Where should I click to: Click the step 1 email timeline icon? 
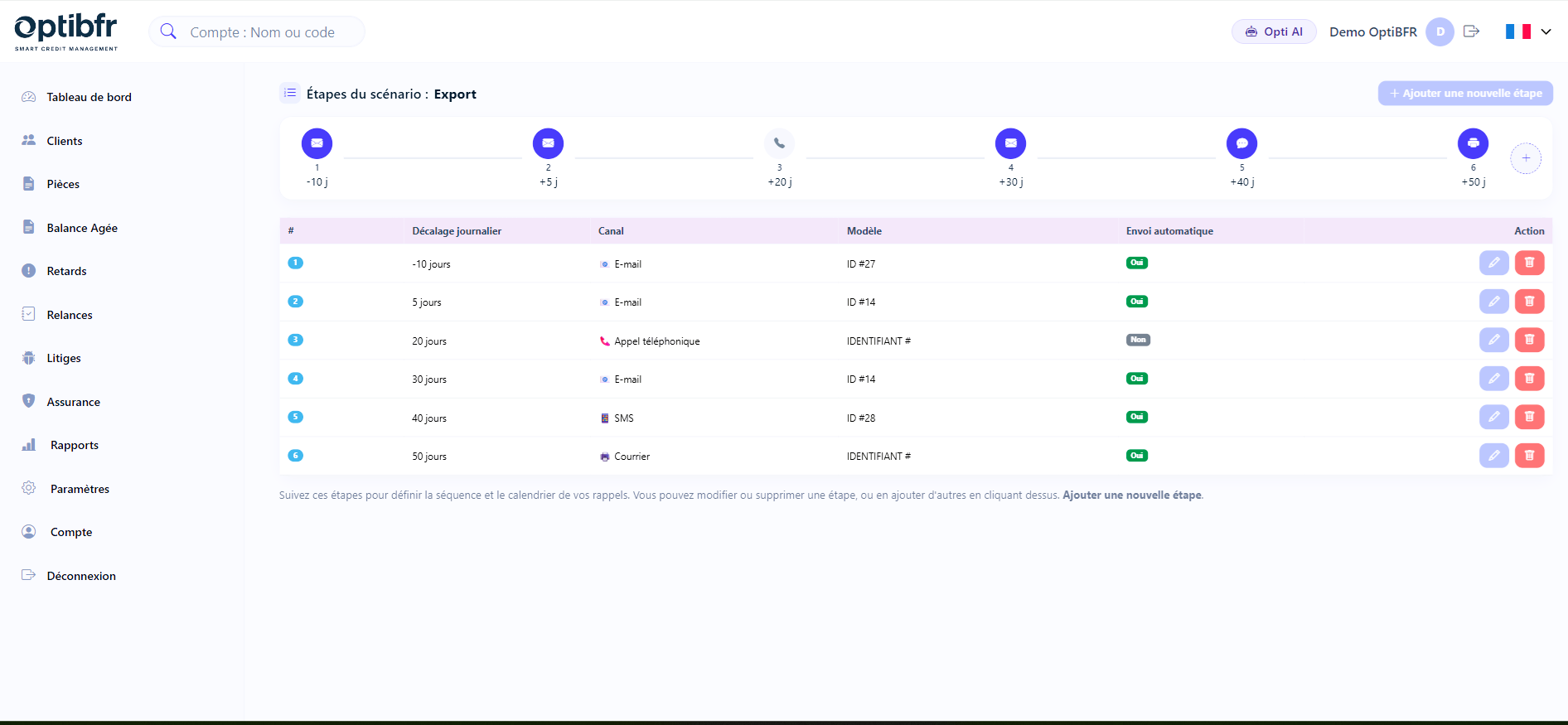point(317,143)
